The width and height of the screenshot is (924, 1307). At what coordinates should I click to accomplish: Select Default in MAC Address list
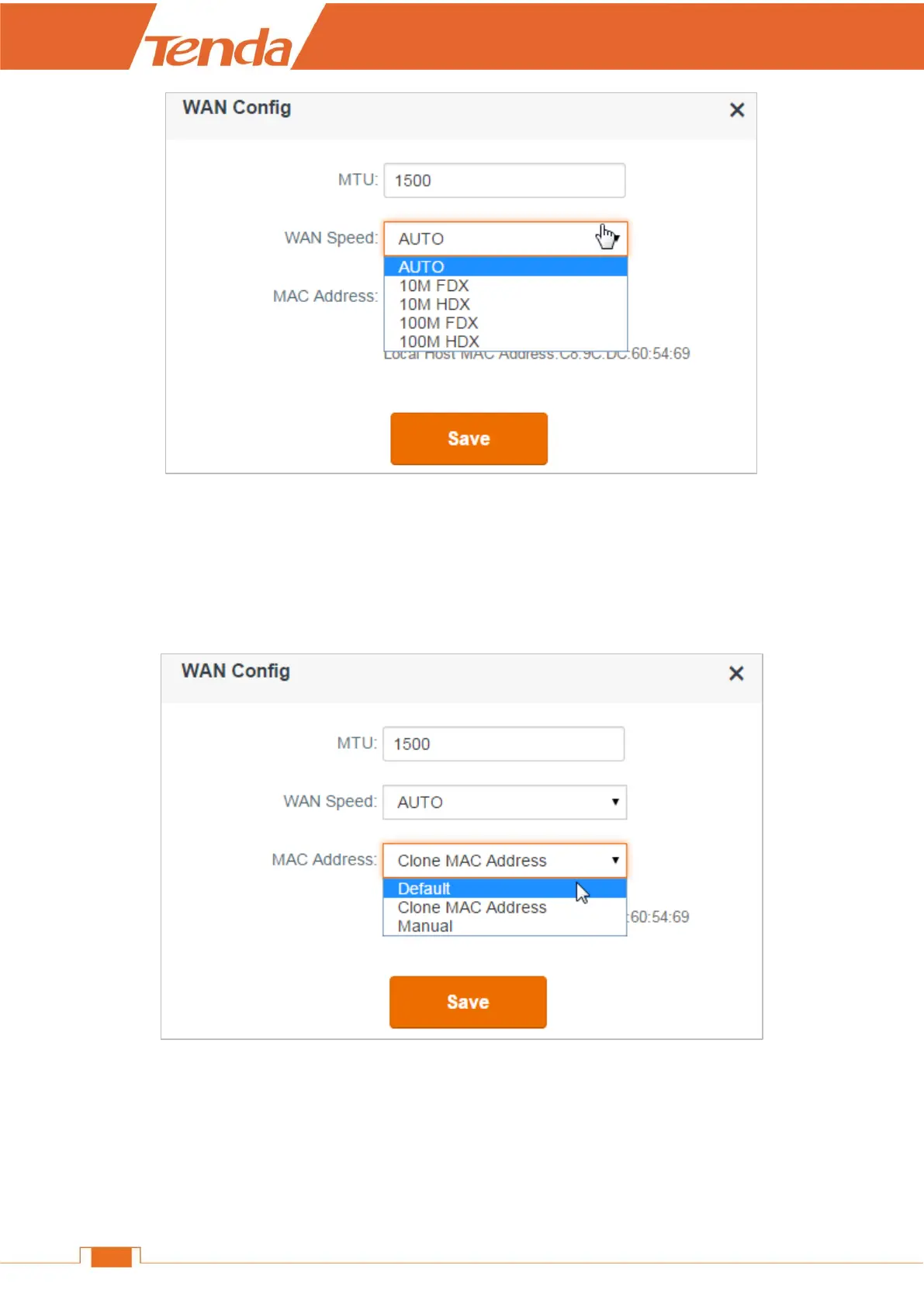pos(504,889)
